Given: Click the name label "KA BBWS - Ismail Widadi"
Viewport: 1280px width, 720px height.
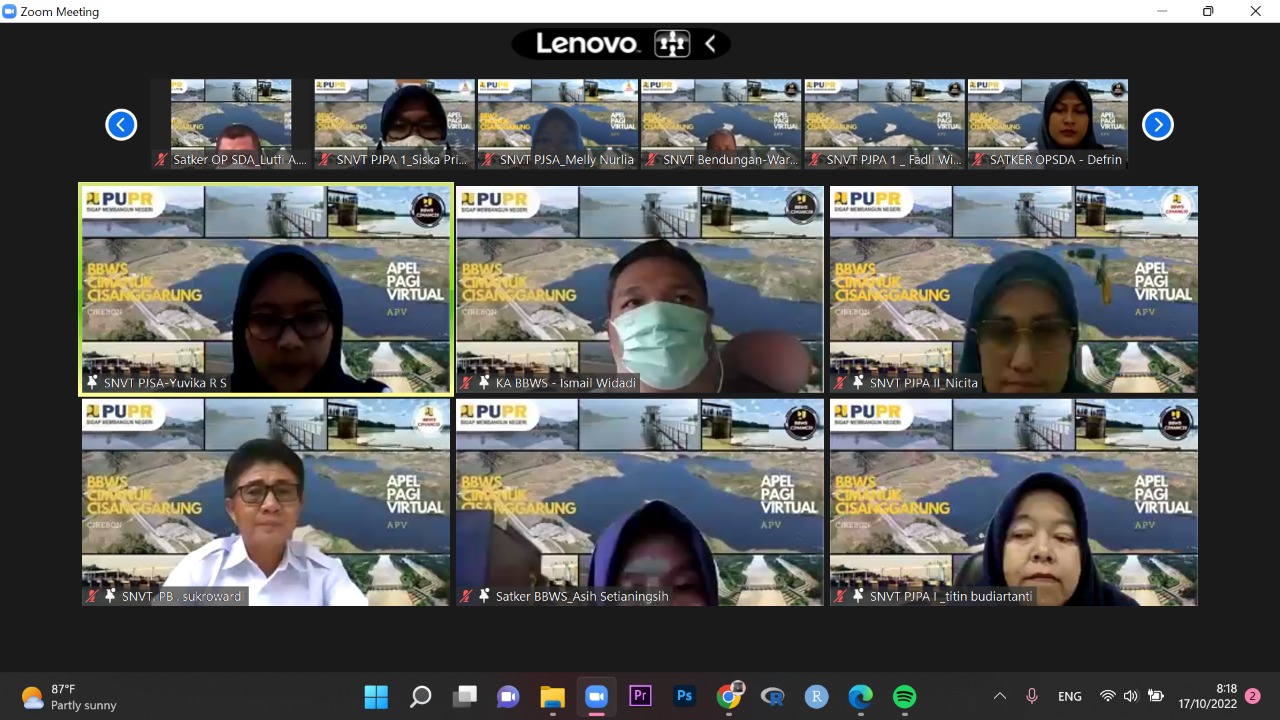Looking at the screenshot, I should click(566, 383).
